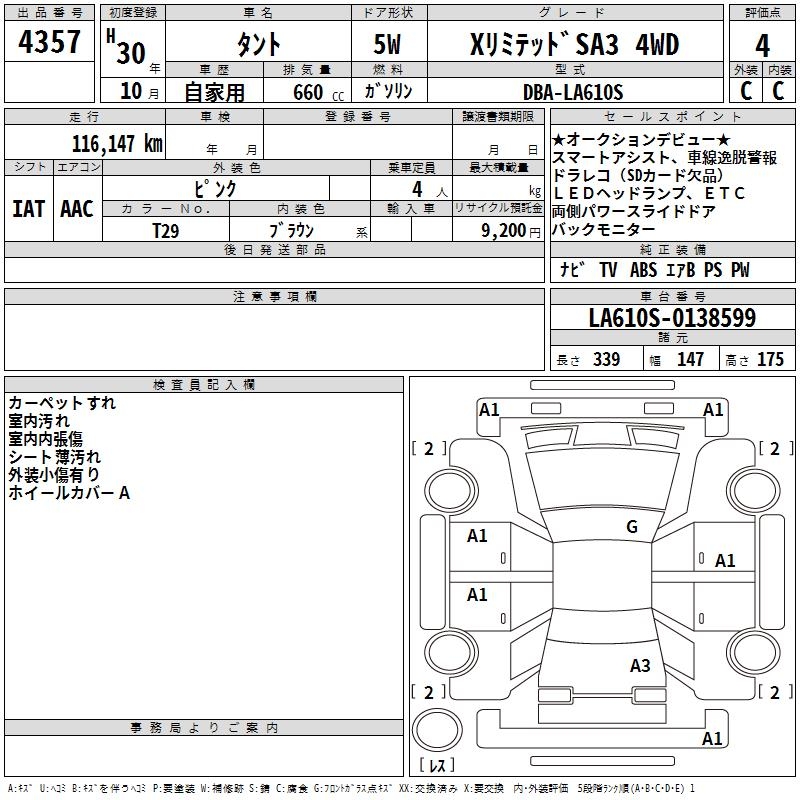Click the evaluation score 4

[763, 44]
